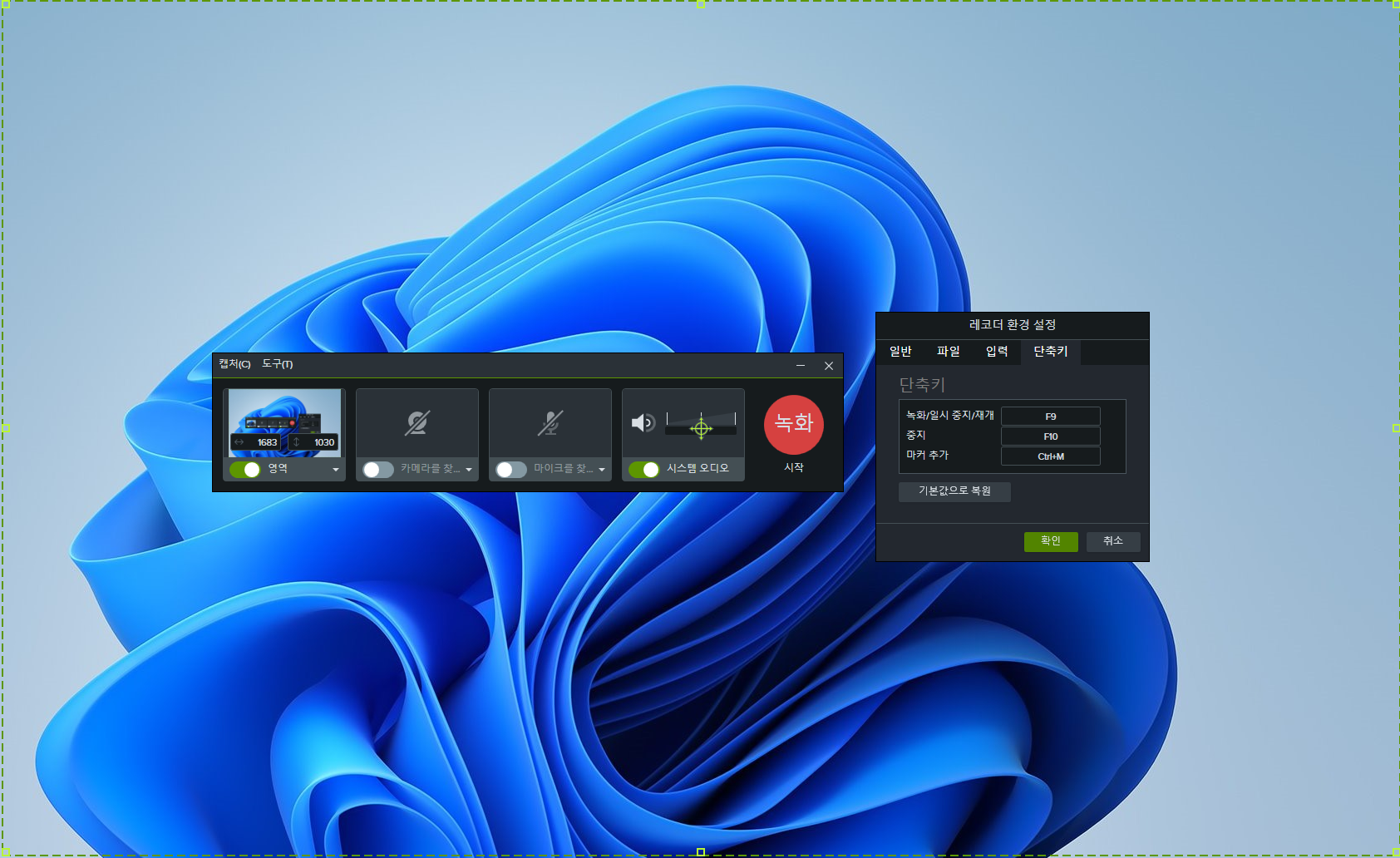
Task: Click the disabled camera icon
Action: [417, 423]
